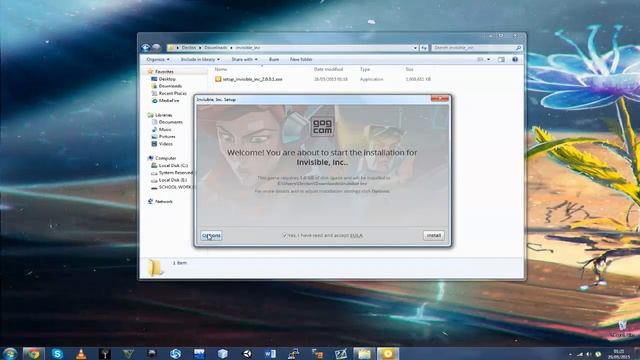Screen dimensions: 640x360
Task: Select Favorites in the navigation pane
Action: [164, 71]
